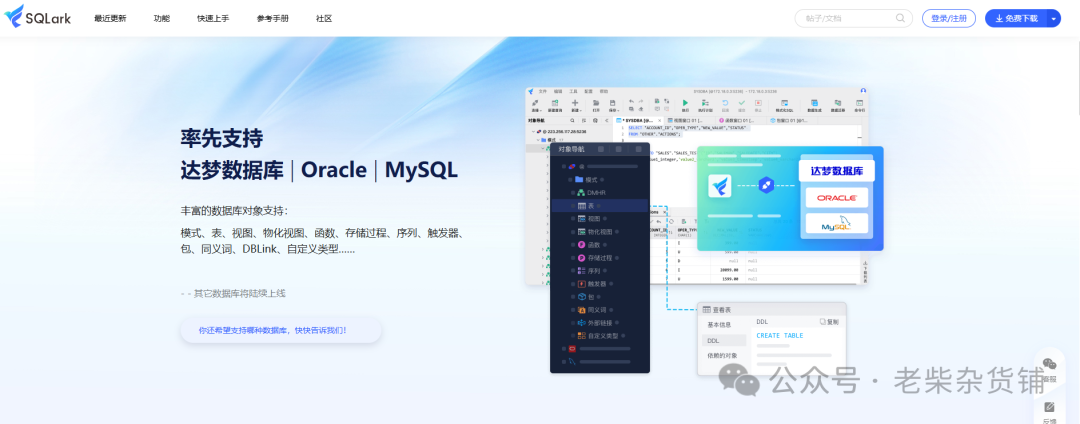Click the MySQL logo card
The height and width of the screenshot is (424, 1080).
click(x=837, y=223)
